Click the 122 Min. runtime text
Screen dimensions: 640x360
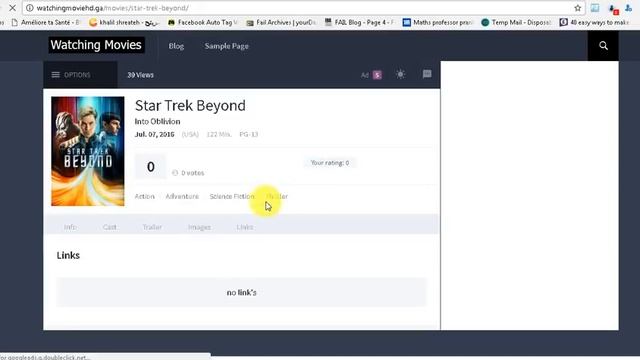[x=219, y=134]
